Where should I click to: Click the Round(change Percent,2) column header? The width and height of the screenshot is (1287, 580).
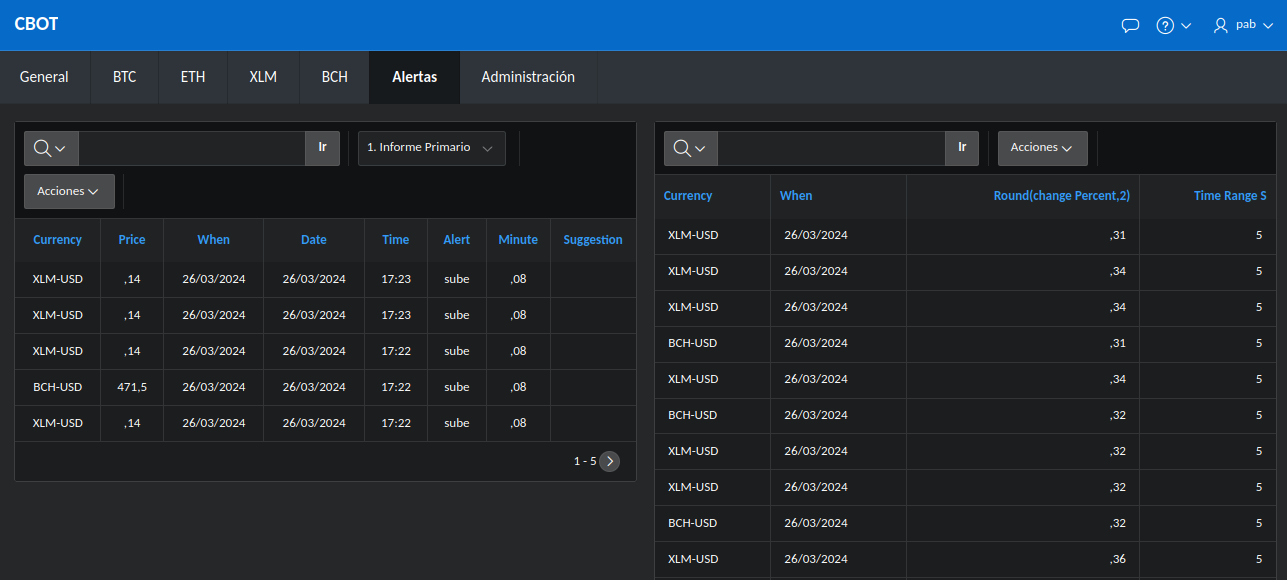[x=1061, y=196]
